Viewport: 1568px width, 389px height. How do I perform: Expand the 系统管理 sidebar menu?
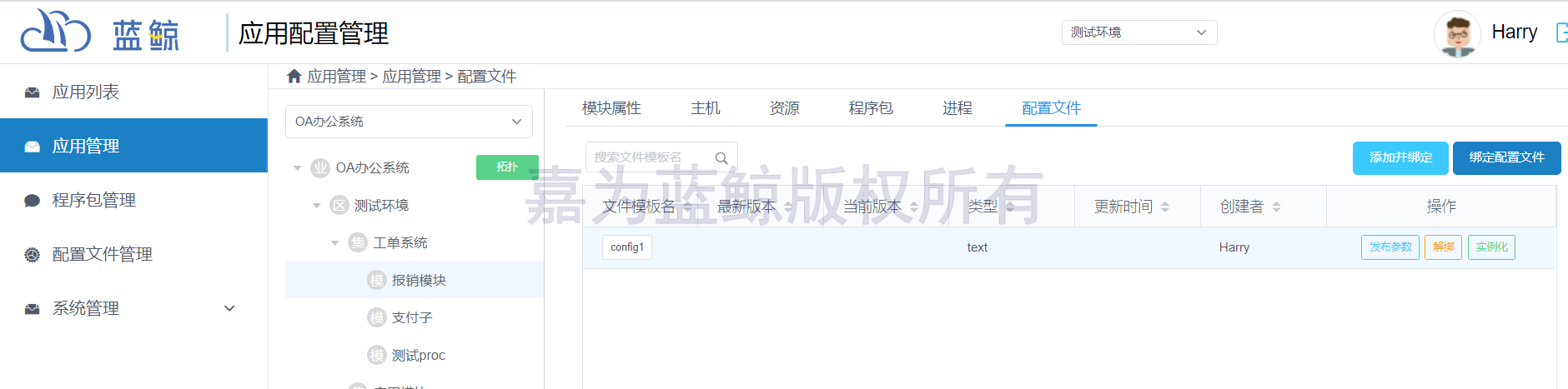point(229,309)
